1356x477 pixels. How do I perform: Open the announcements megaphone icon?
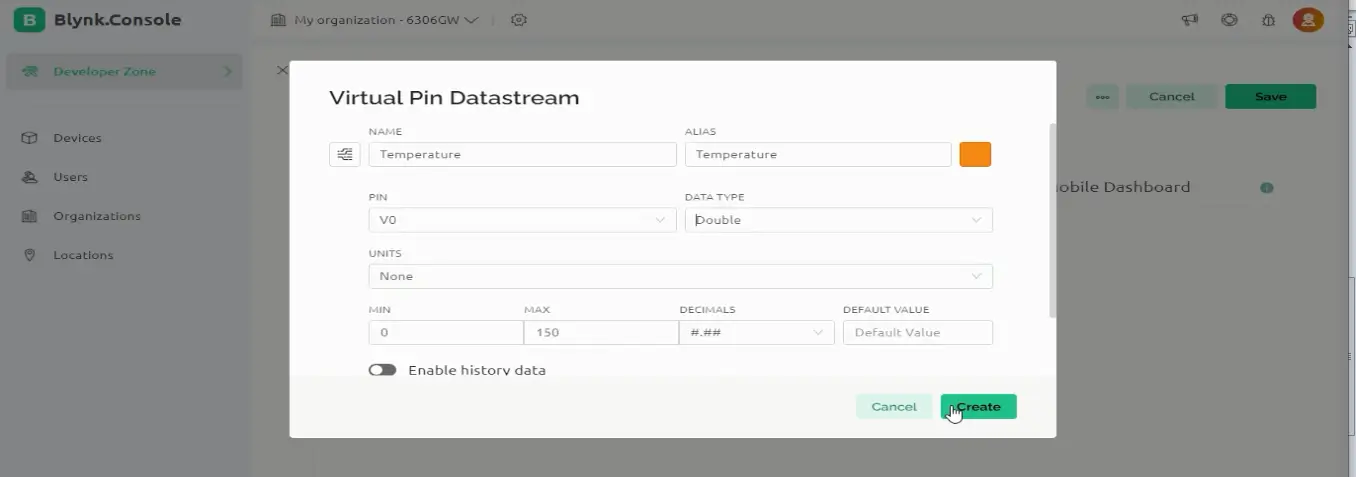(x=1190, y=20)
